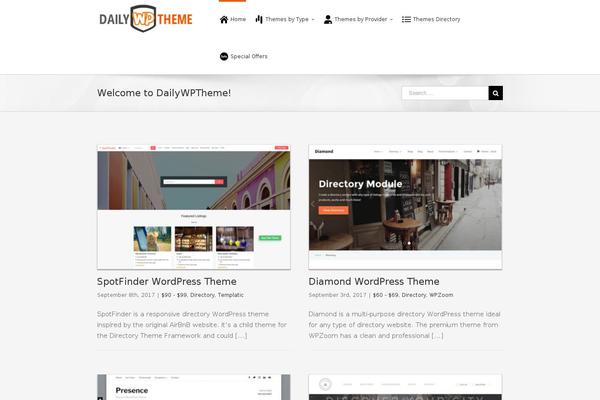Open the Themes by Provider menu

pos(358,19)
